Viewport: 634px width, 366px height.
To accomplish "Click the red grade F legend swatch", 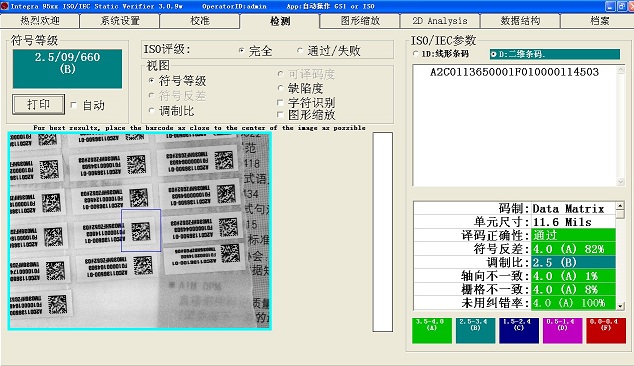I will pos(606,330).
